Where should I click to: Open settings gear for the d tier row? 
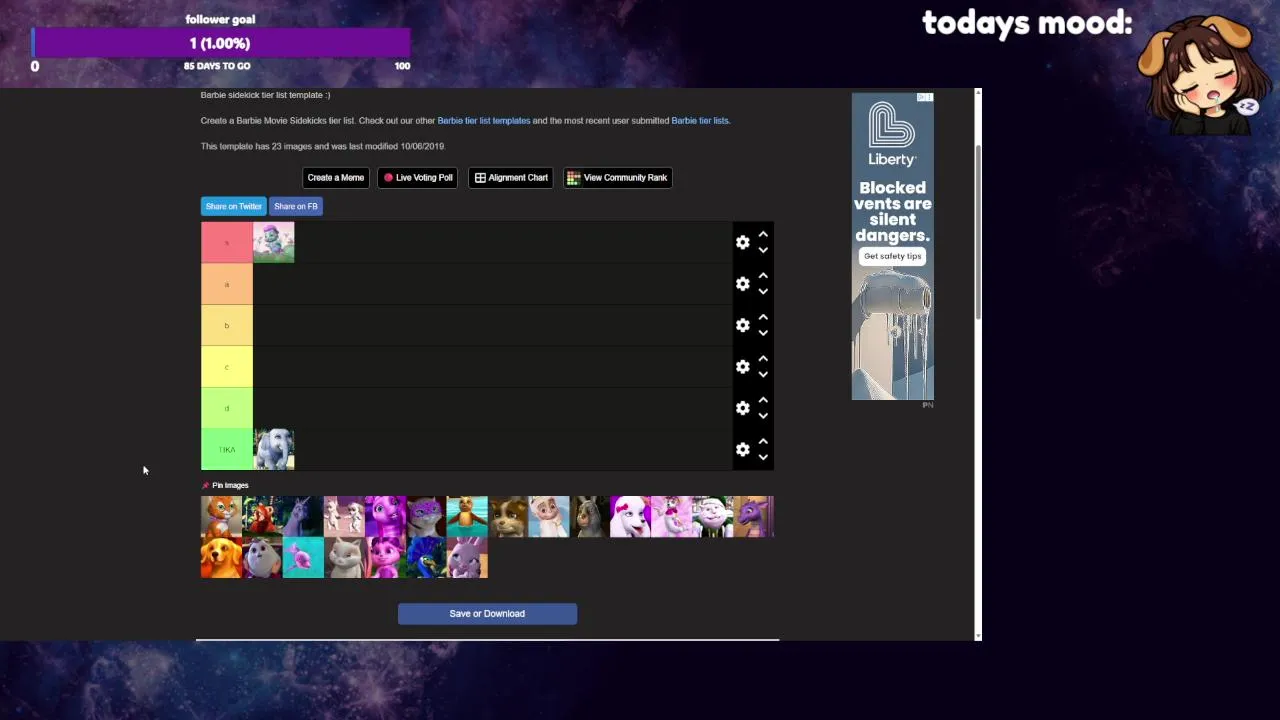pyautogui.click(x=742, y=408)
